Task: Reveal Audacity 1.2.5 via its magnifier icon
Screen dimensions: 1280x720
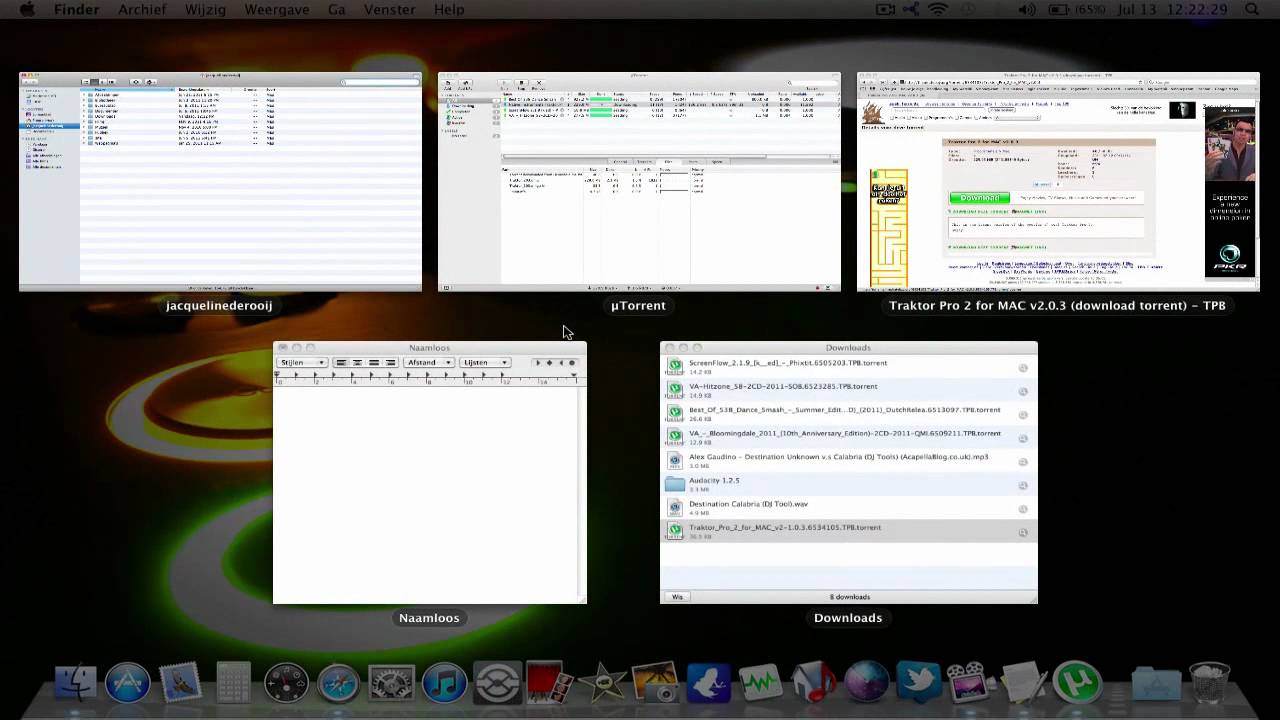Action: (x=1023, y=485)
